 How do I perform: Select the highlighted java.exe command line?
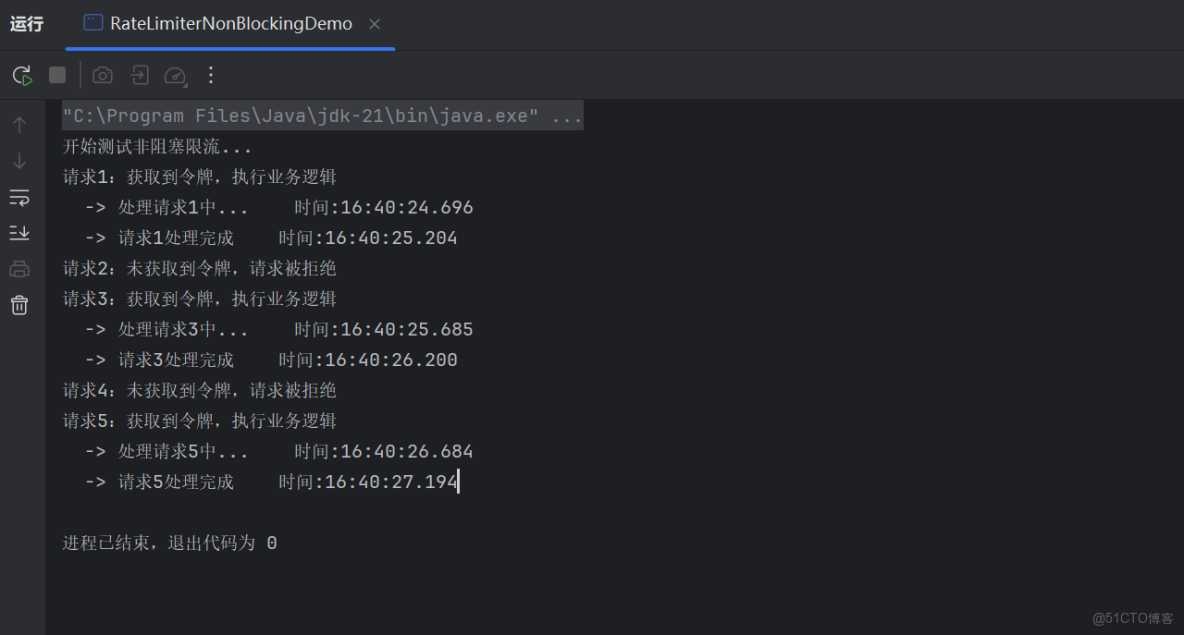point(320,115)
